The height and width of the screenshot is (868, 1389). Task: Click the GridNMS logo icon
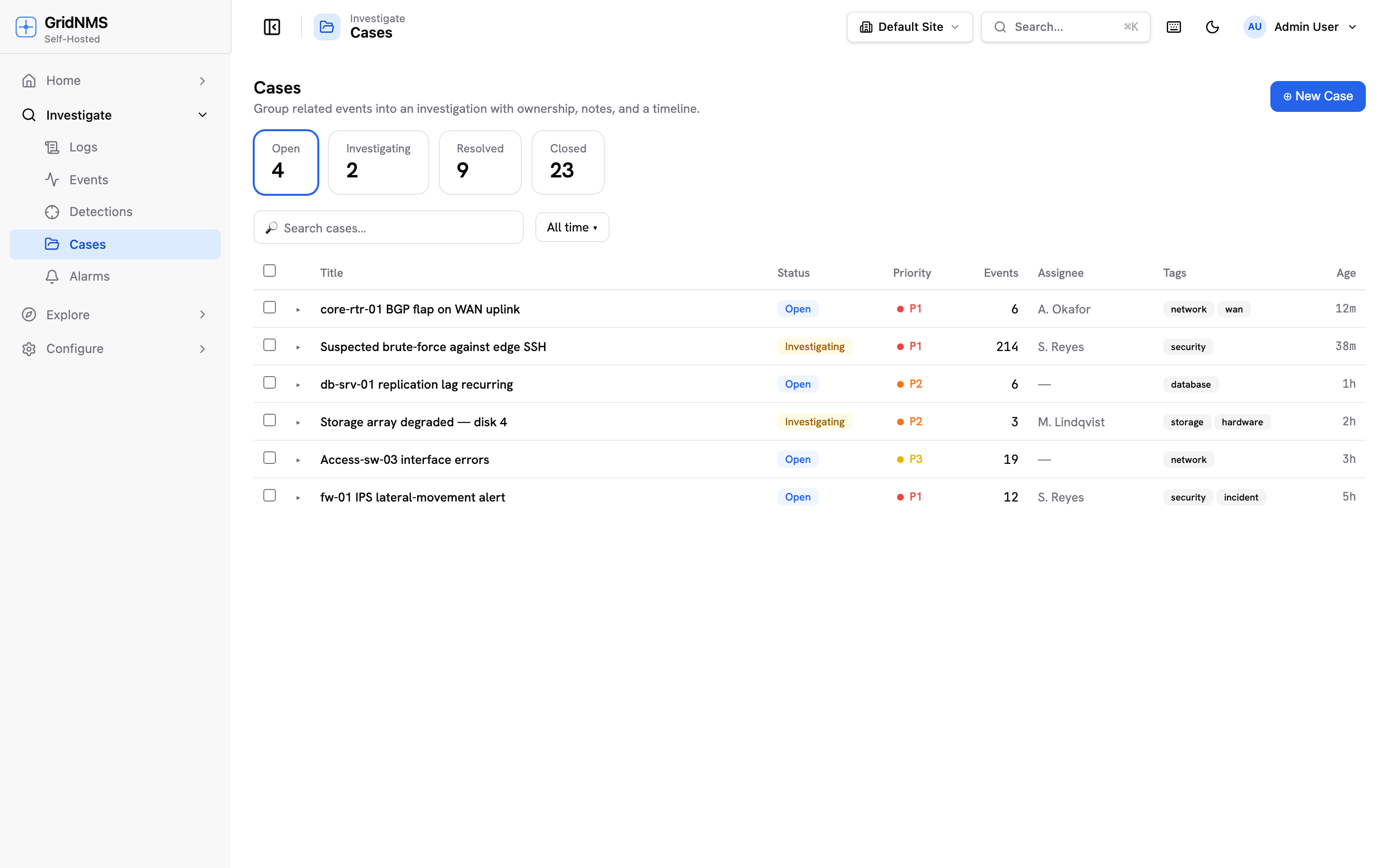(x=26, y=27)
